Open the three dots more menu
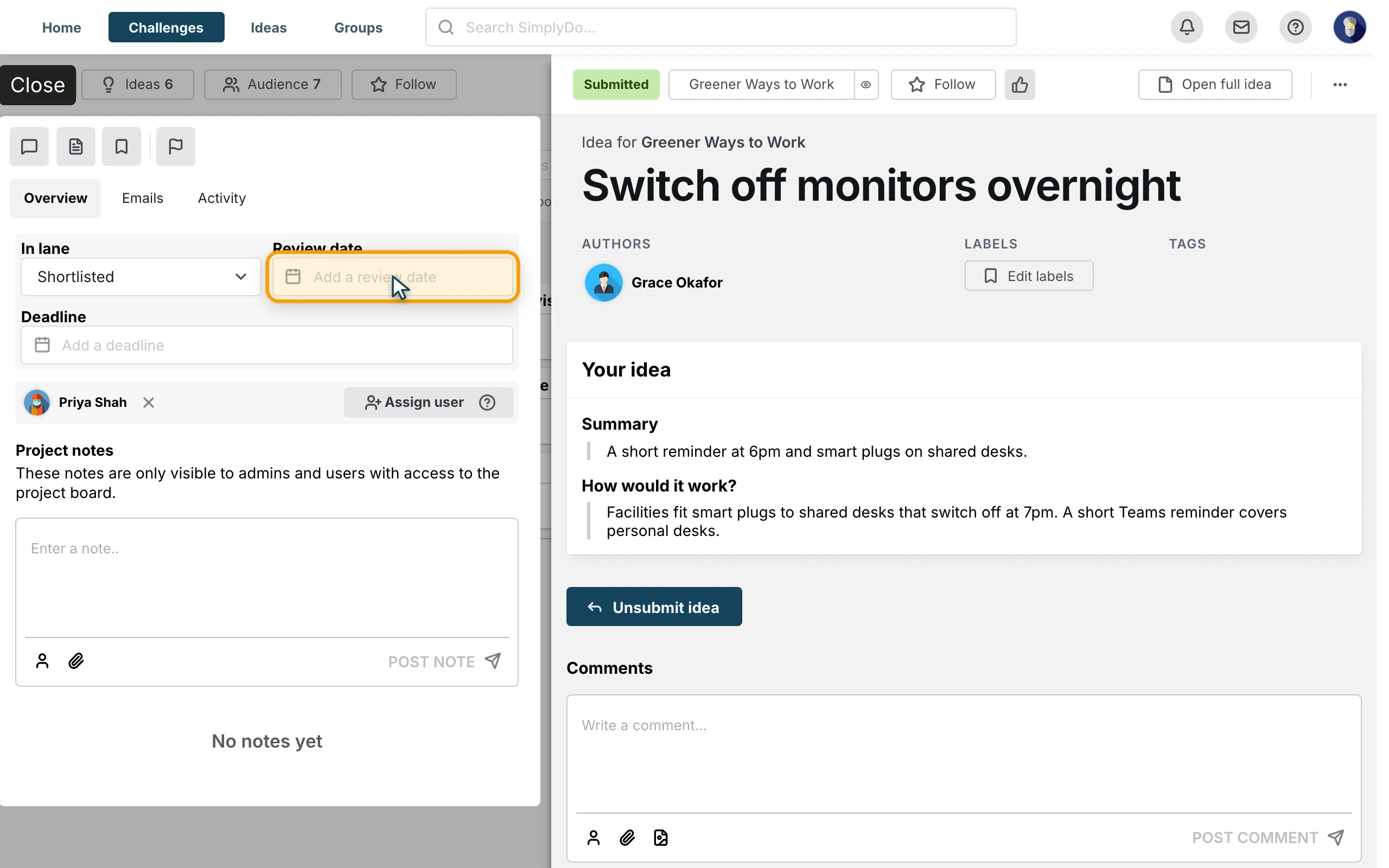Image resolution: width=1389 pixels, height=868 pixels. [x=1340, y=85]
